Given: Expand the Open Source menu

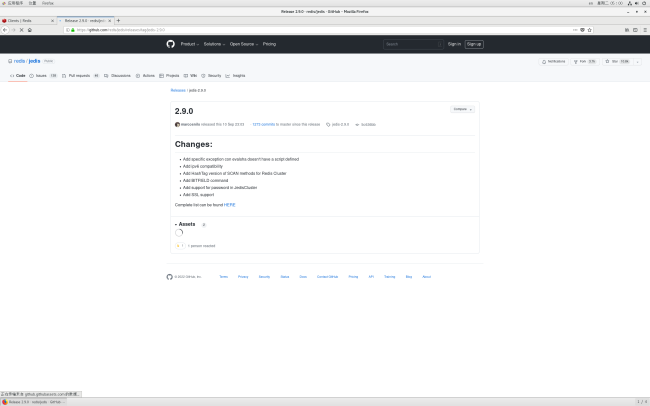Looking at the screenshot, I should [x=244, y=44].
